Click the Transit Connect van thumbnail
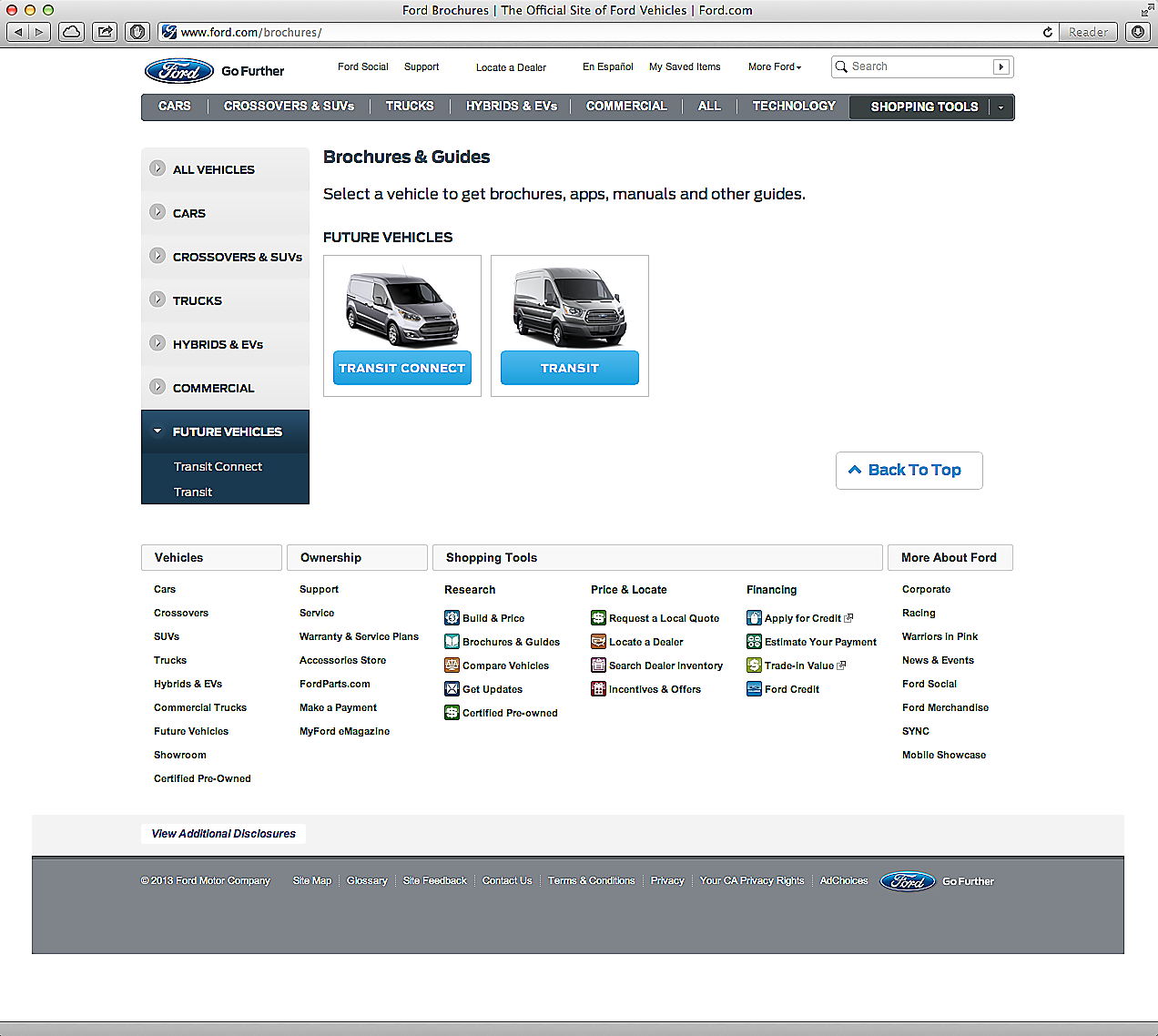Image resolution: width=1158 pixels, height=1036 pixels. 402,308
